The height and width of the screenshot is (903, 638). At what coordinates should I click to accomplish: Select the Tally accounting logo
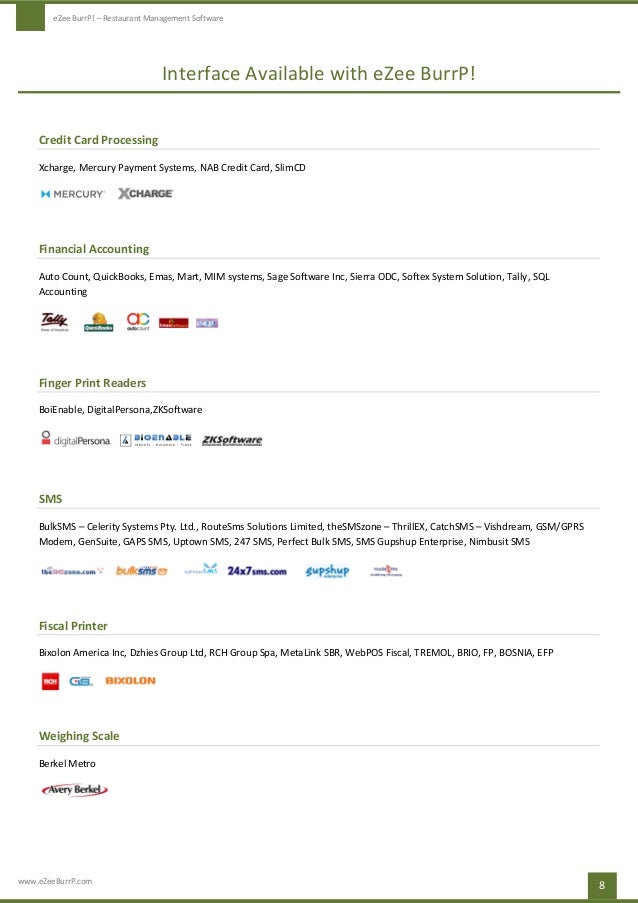pyautogui.click(x=55, y=321)
